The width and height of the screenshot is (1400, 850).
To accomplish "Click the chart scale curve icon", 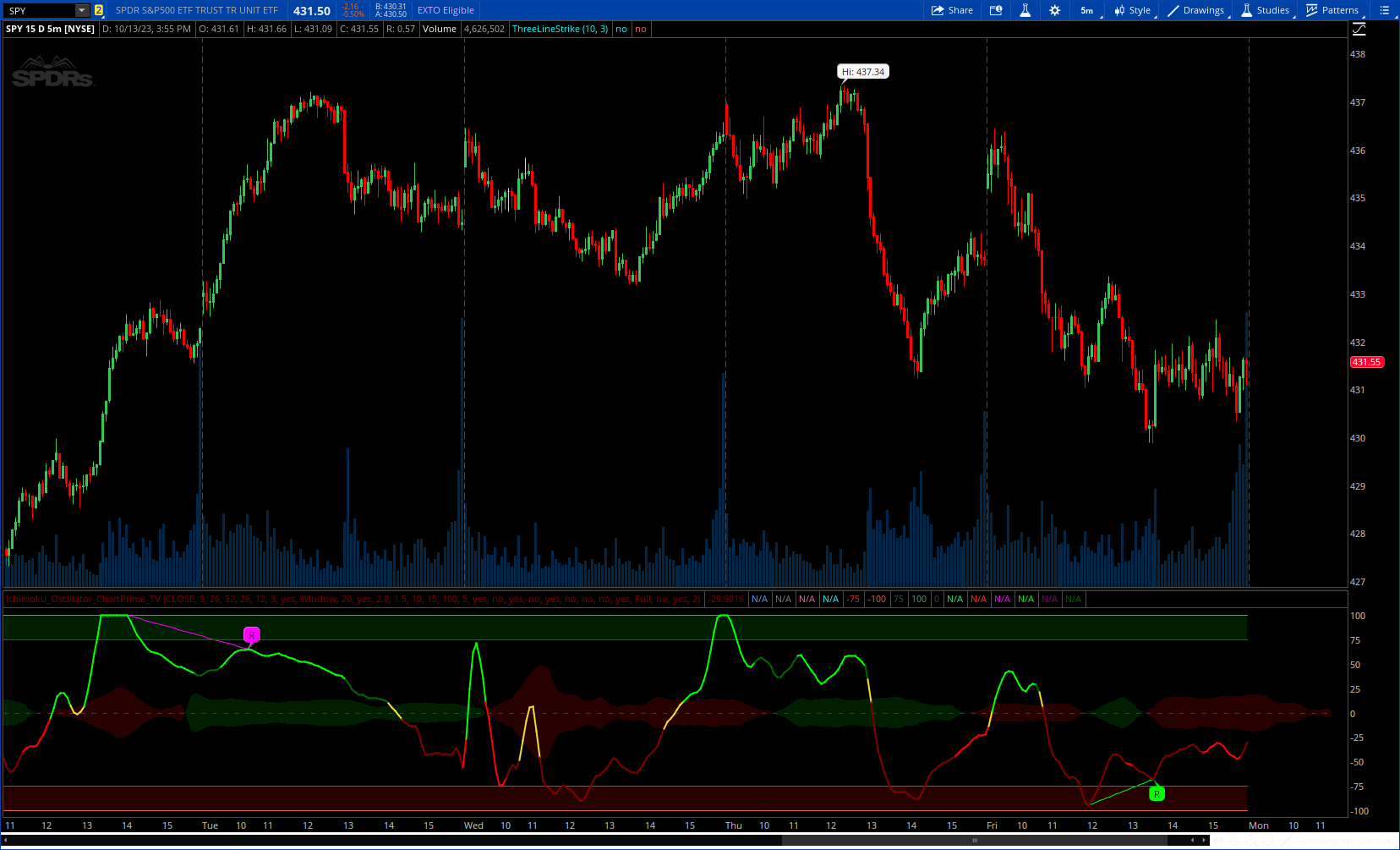I will tap(1359, 29).
